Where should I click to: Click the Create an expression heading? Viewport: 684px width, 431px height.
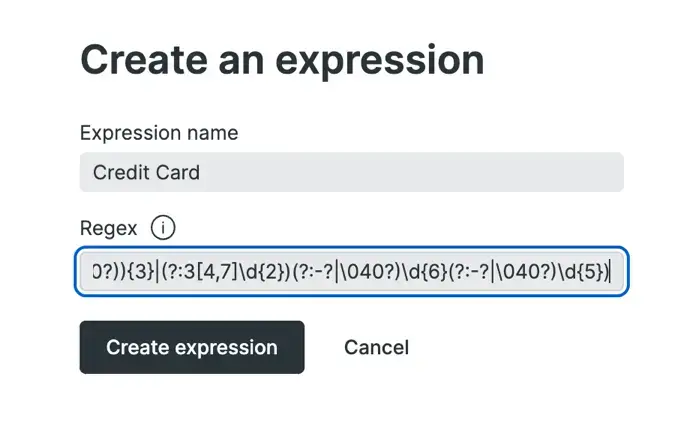click(x=281, y=60)
